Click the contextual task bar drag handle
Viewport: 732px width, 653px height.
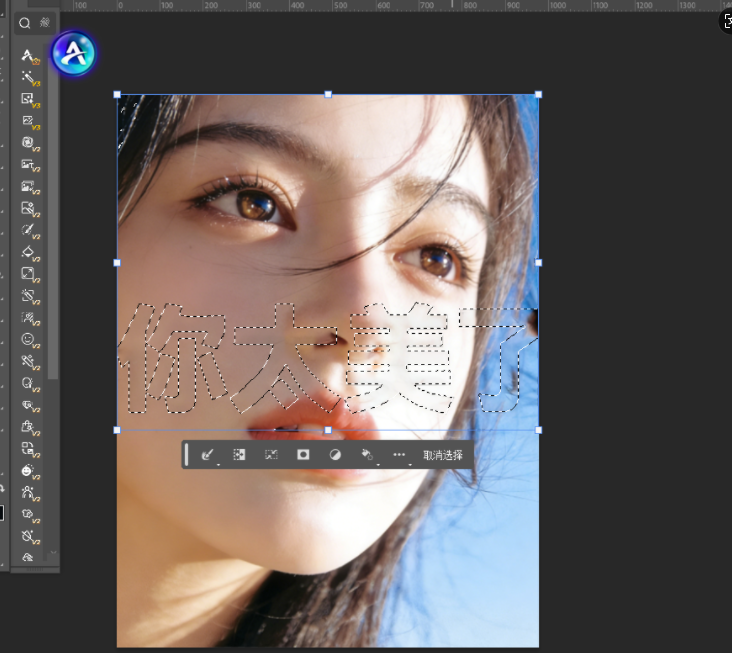pos(186,455)
